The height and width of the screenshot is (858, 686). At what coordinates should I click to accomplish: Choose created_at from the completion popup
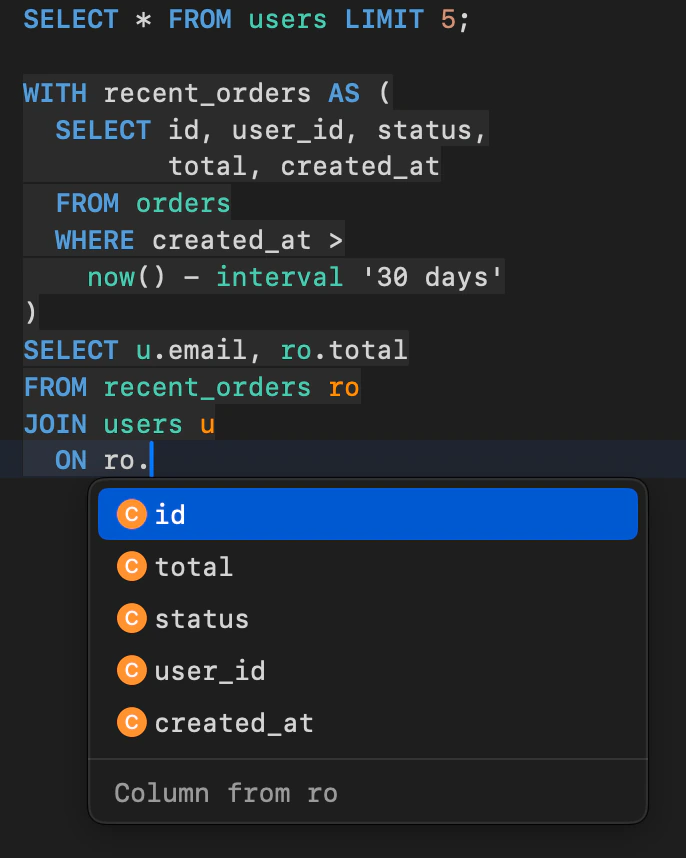pyautogui.click(x=368, y=722)
